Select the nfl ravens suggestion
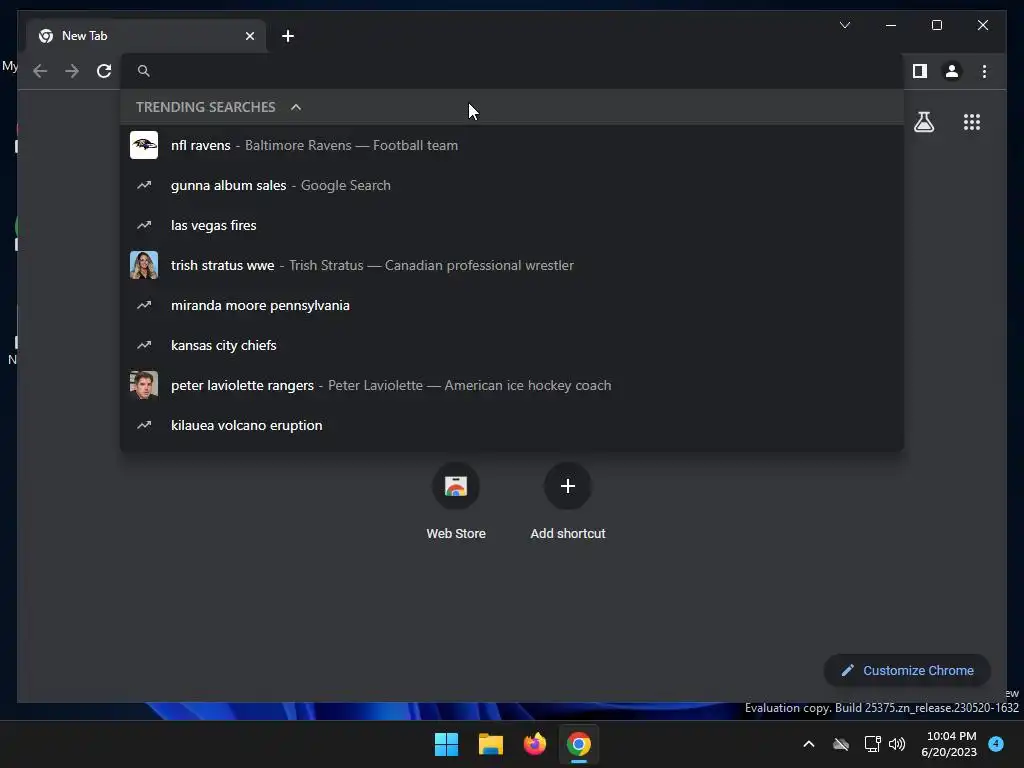Image resolution: width=1024 pixels, height=768 pixels. (x=512, y=145)
